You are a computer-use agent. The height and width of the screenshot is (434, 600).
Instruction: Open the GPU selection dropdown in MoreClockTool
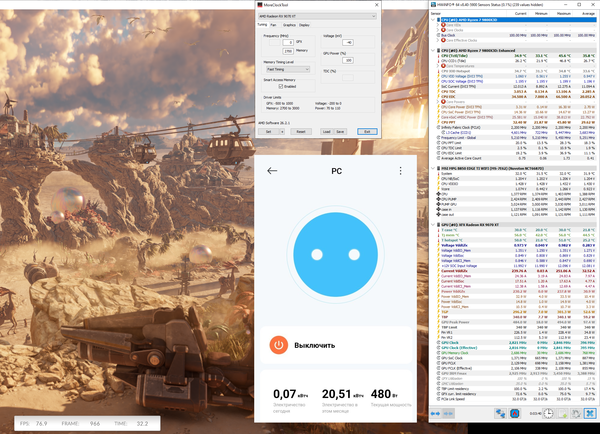point(317,16)
